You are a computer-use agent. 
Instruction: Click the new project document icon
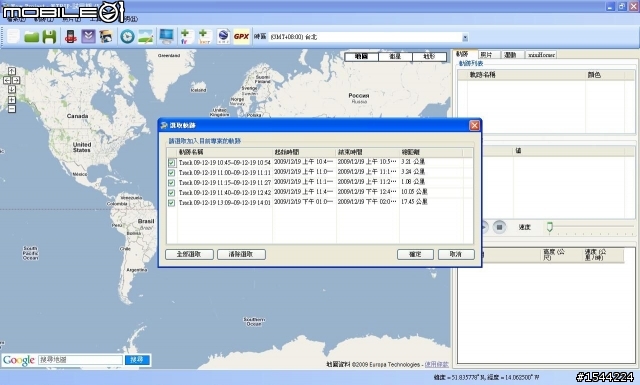click(13, 36)
